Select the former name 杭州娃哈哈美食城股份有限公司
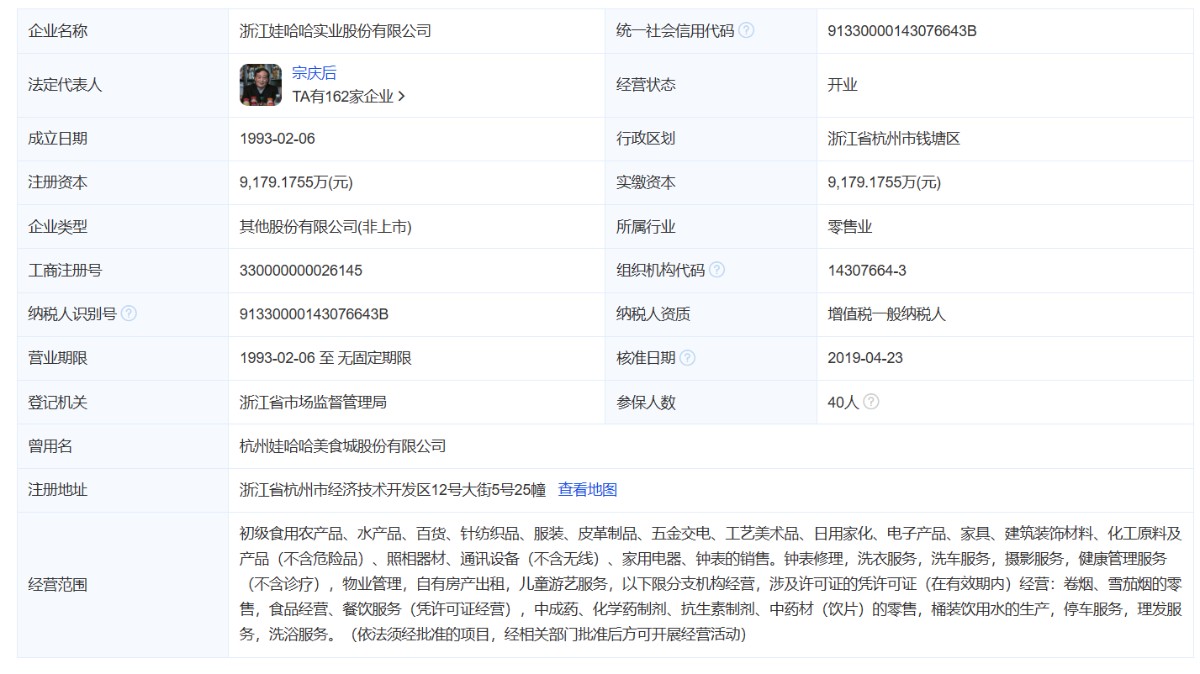1200x674 pixels. pyautogui.click(x=343, y=446)
